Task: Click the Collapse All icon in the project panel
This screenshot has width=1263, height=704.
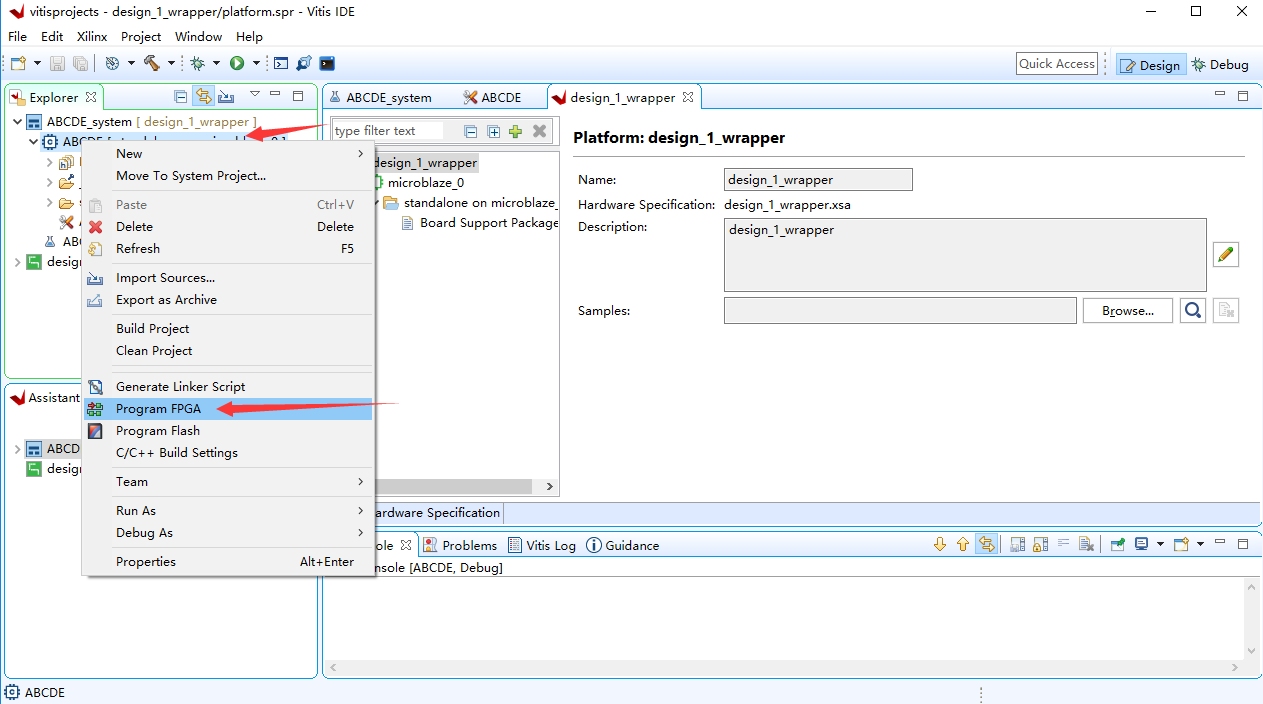Action: (180, 96)
